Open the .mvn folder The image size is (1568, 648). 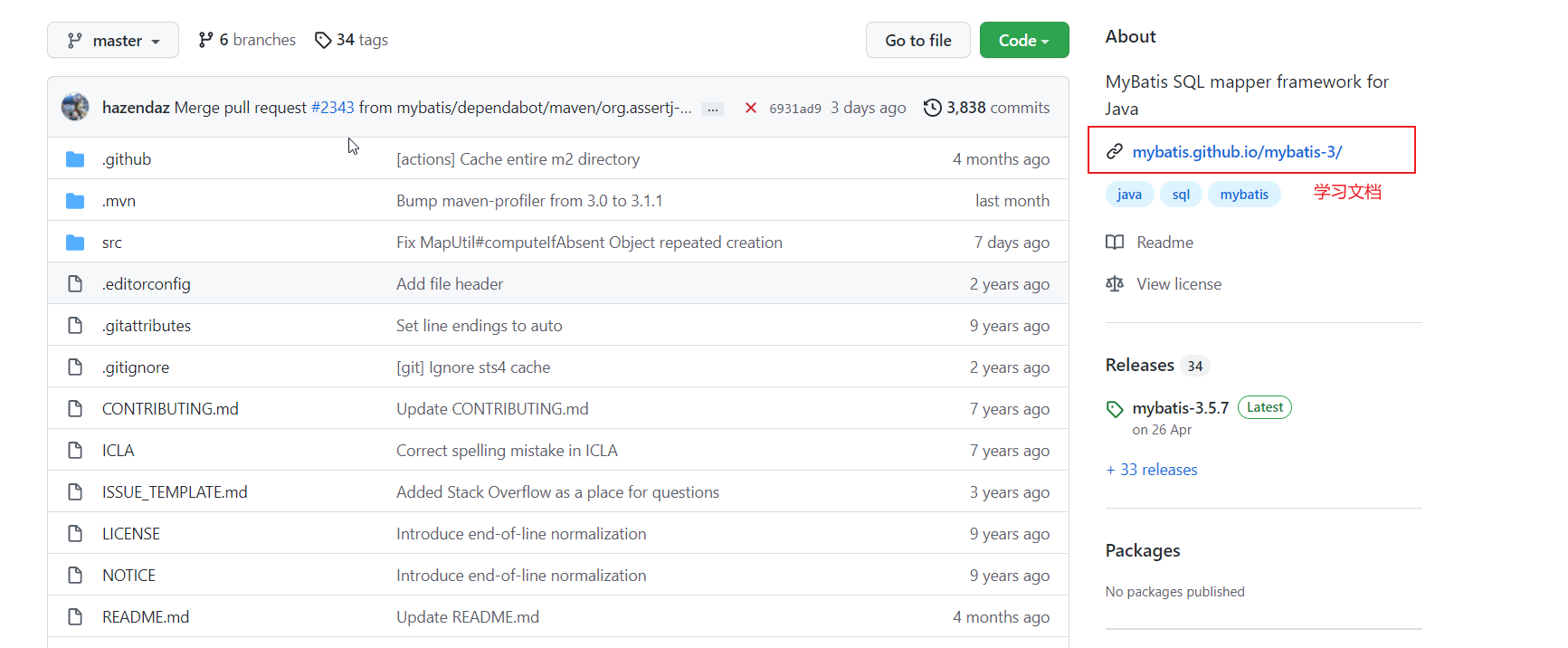click(119, 201)
